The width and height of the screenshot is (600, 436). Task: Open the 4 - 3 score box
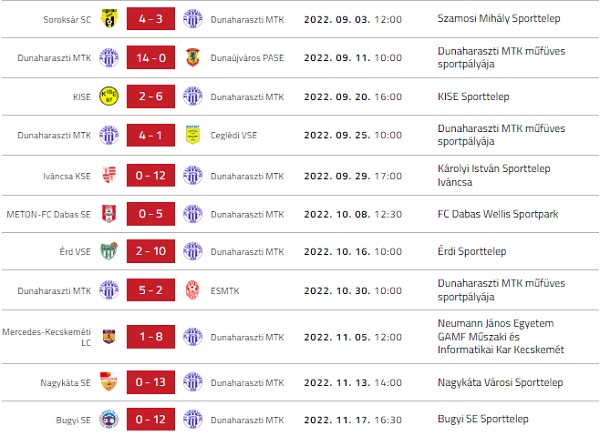tap(151, 19)
